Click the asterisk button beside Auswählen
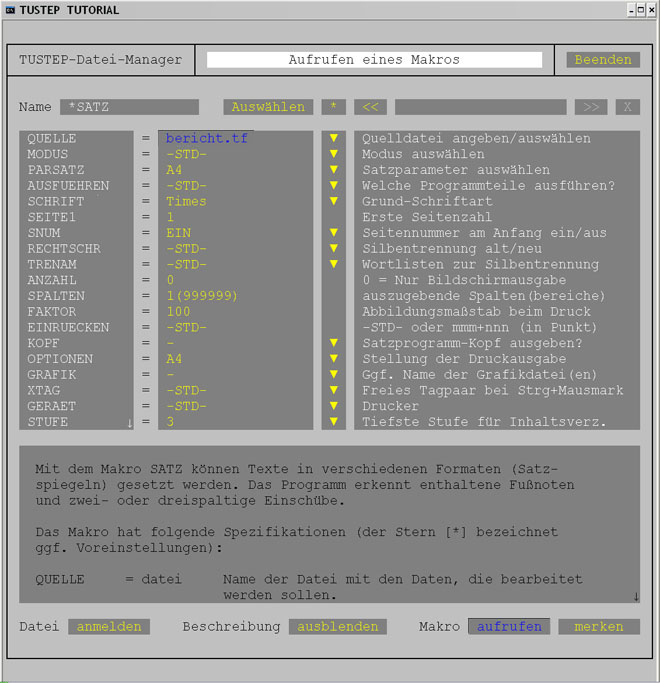Screen dimensions: 660x683 (333, 107)
